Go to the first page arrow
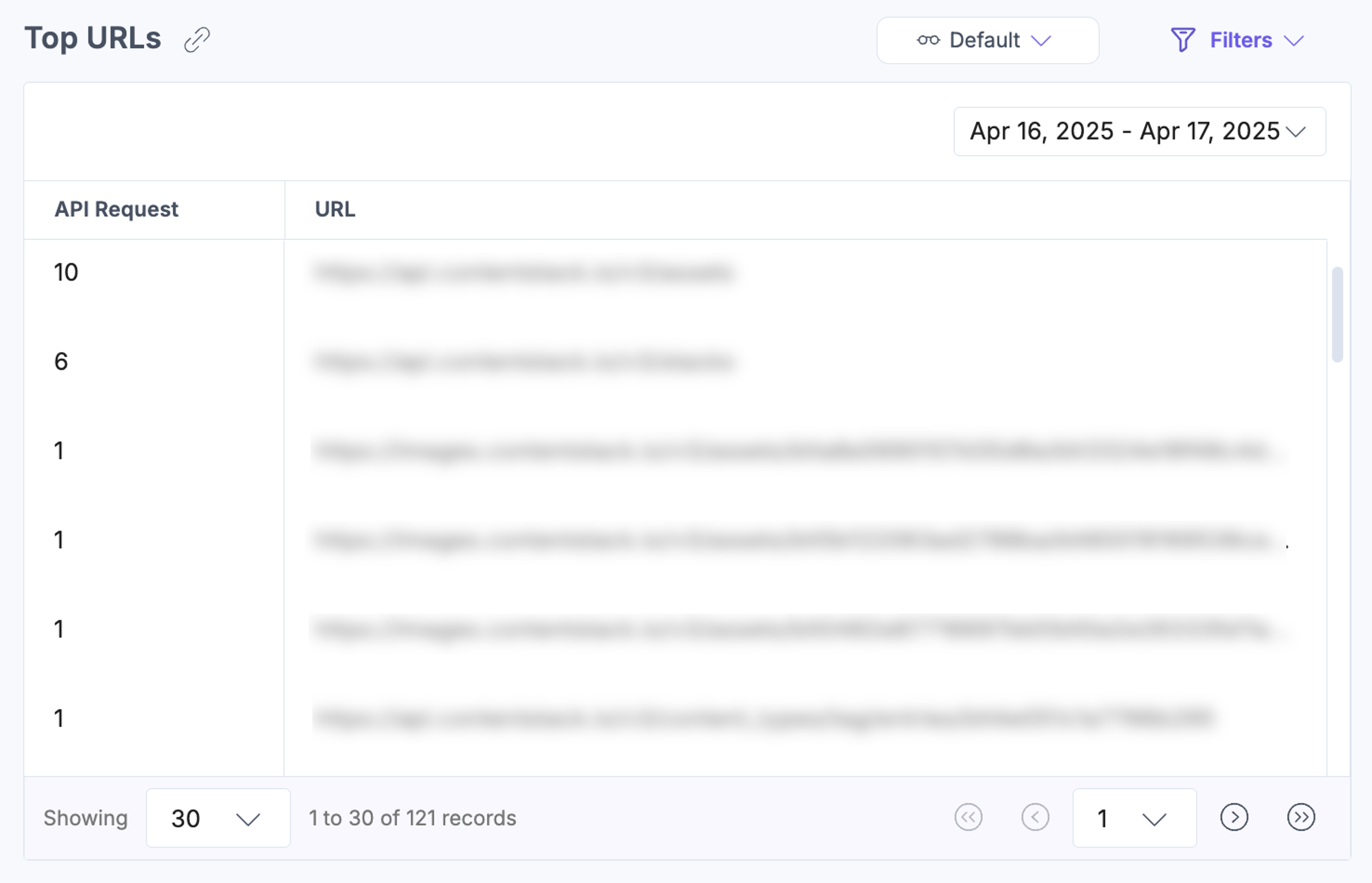1372x883 pixels. (x=968, y=817)
